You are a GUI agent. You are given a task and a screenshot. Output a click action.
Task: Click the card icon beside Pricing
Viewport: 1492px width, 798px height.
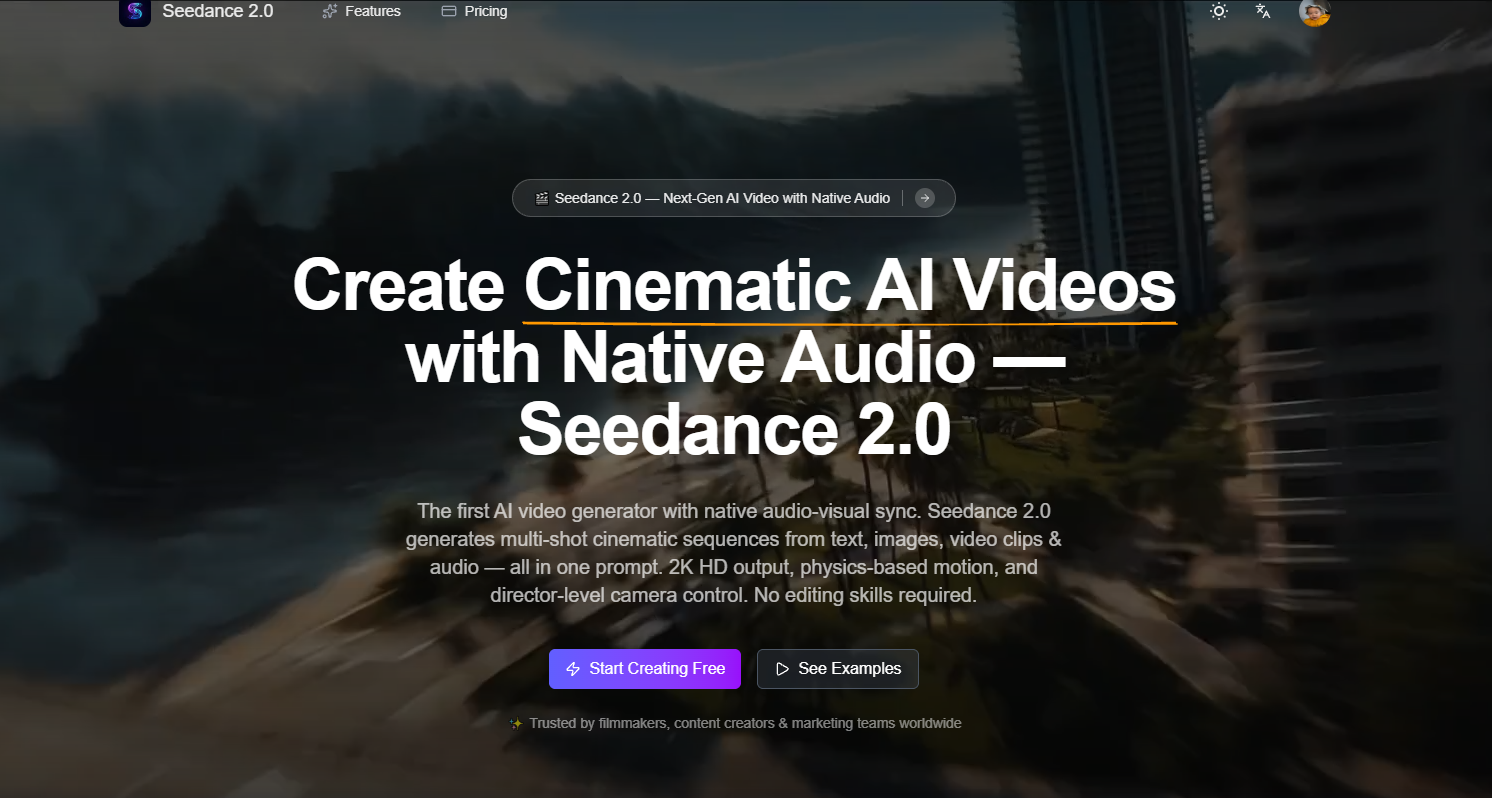click(x=449, y=11)
